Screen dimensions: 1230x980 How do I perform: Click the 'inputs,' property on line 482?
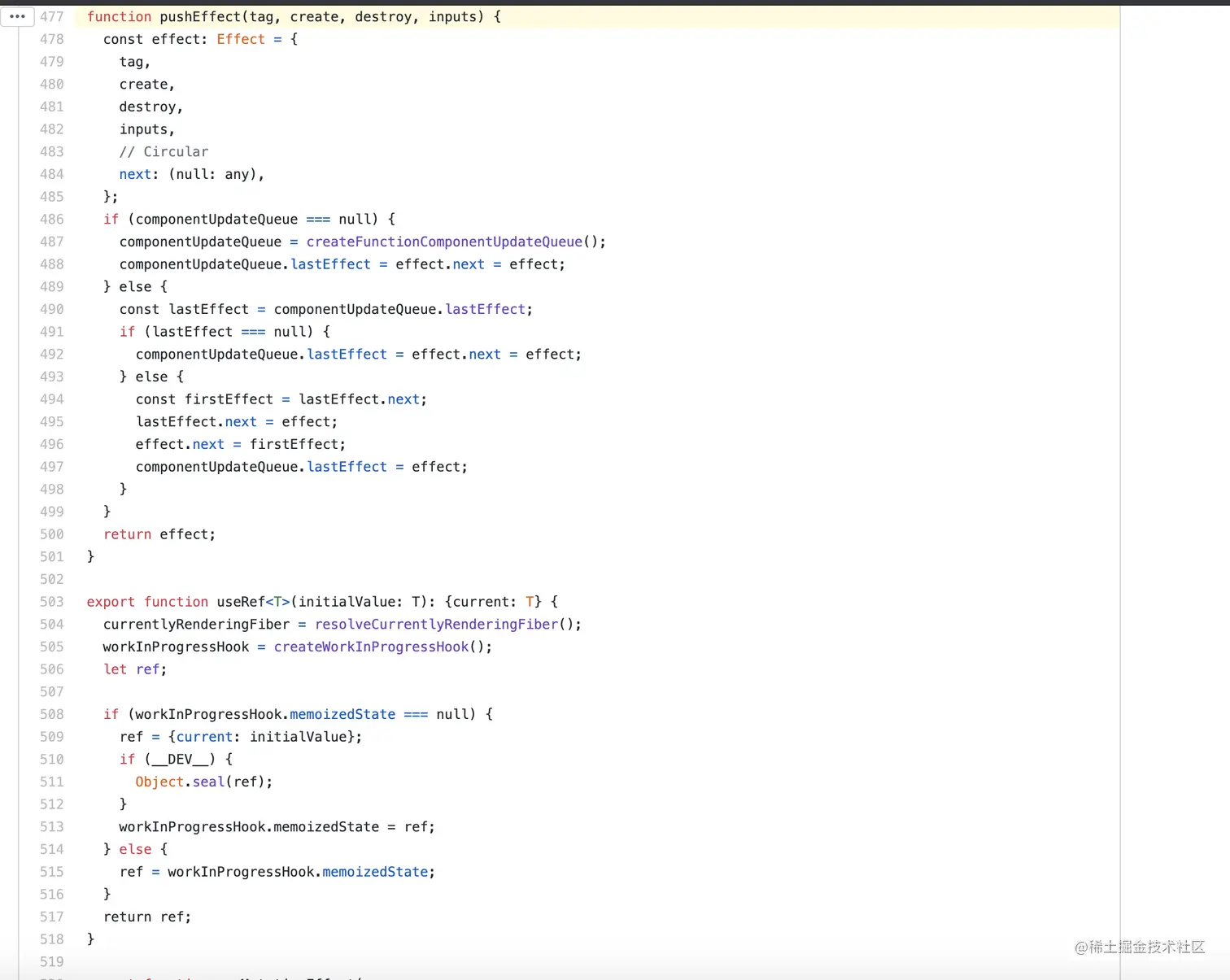[147, 129]
